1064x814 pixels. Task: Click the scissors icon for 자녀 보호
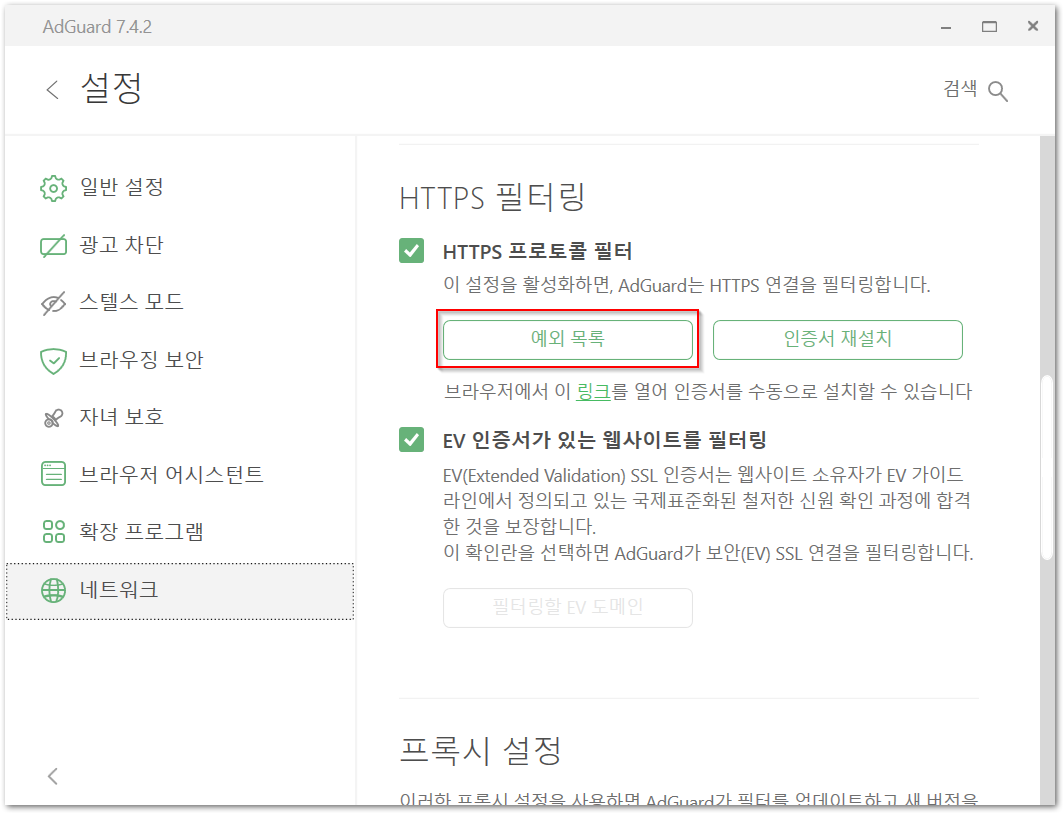click(x=54, y=418)
